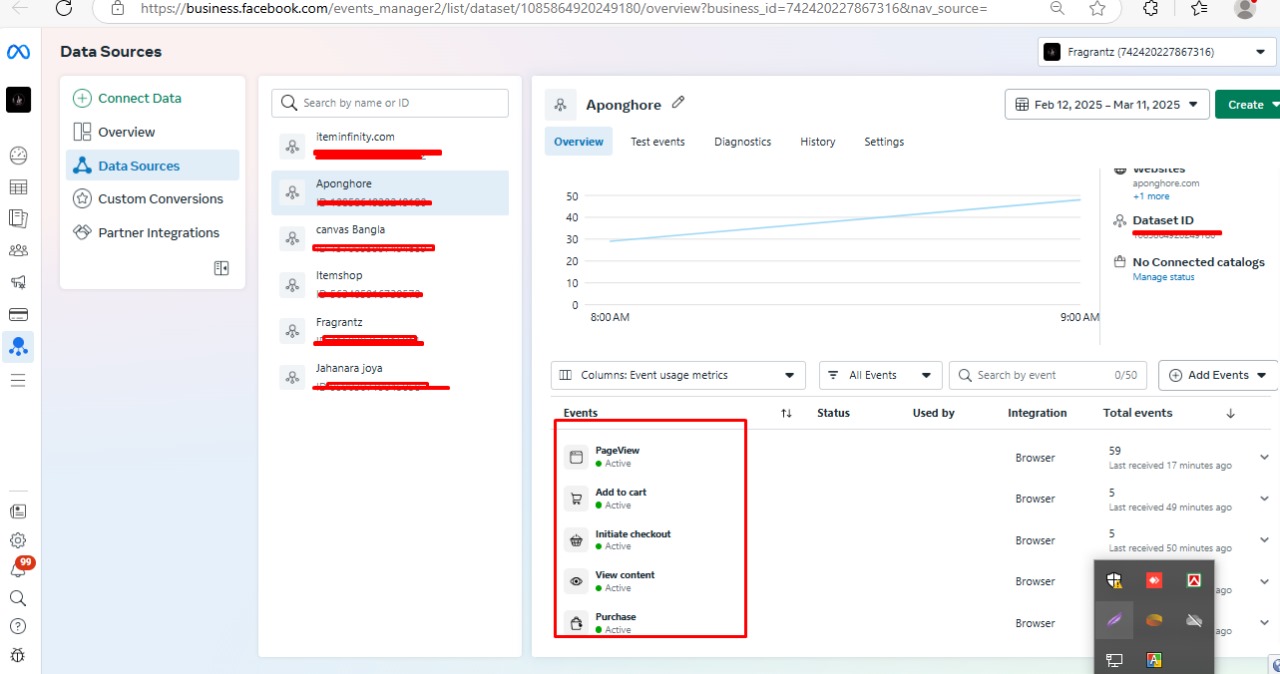Expand the PageView row chevron

[x=1265, y=457]
